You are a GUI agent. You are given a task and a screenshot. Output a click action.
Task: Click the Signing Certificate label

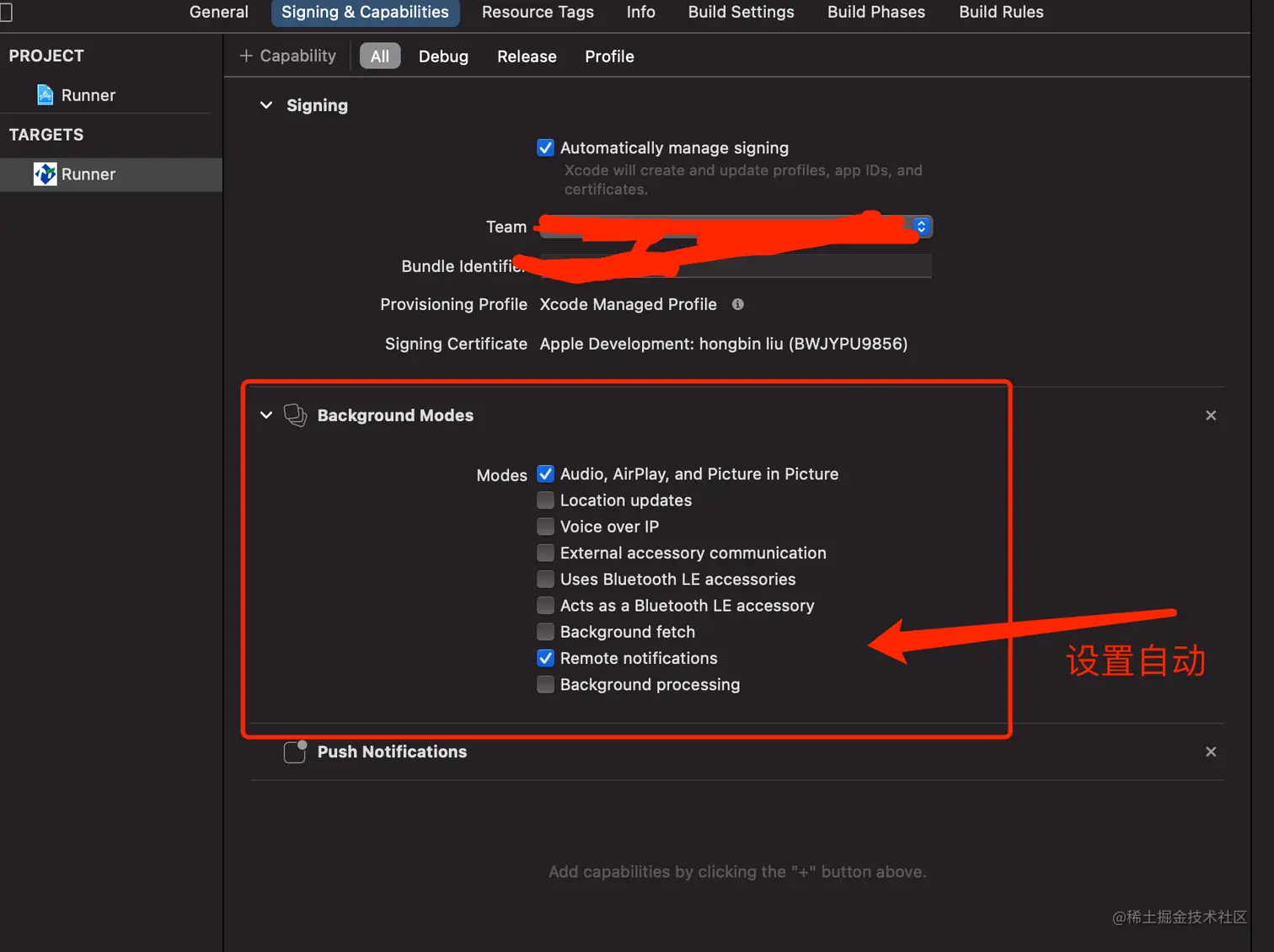[456, 344]
